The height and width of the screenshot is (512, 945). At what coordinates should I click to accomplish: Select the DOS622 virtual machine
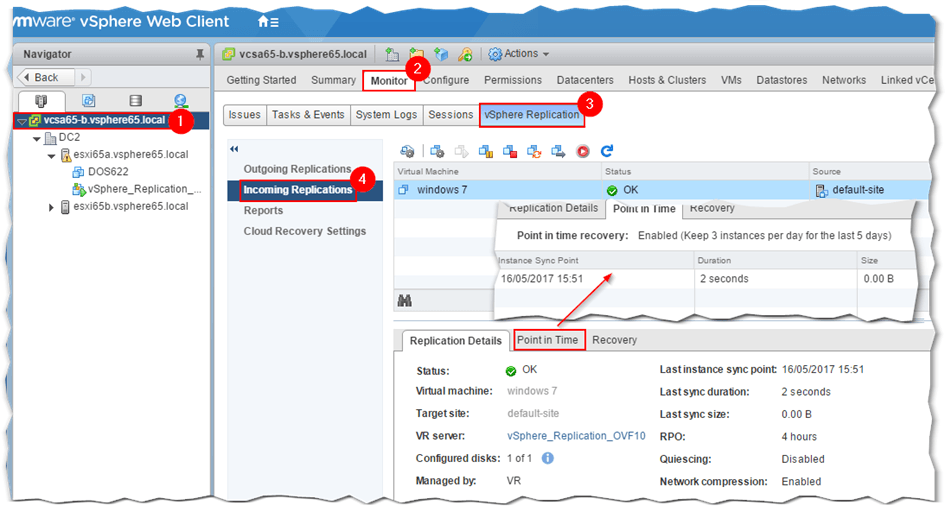pyautogui.click(x=108, y=172)
